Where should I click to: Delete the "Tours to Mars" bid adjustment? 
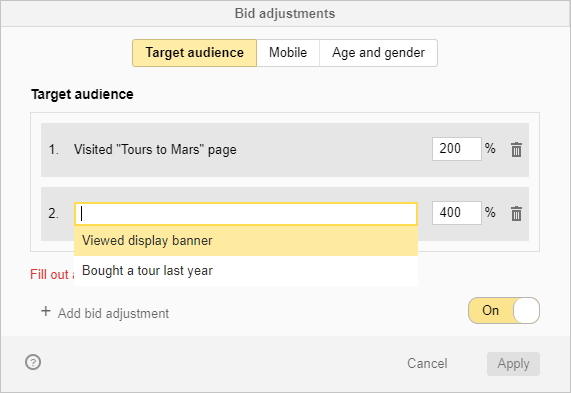(x=516, y=149)
